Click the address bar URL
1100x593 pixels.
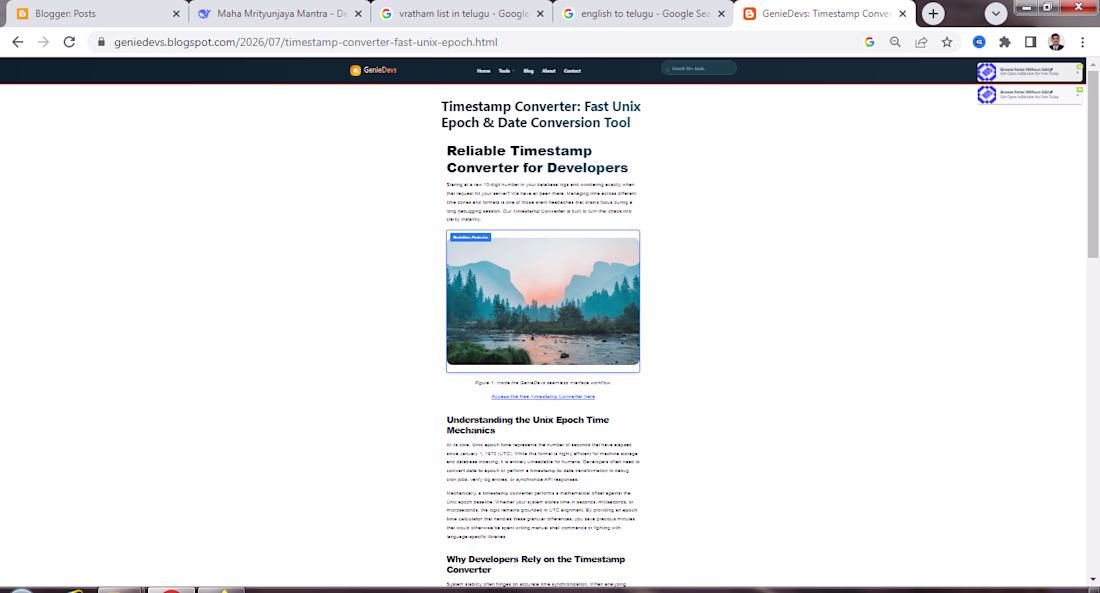pyautogui.click(x=306, y=42)
